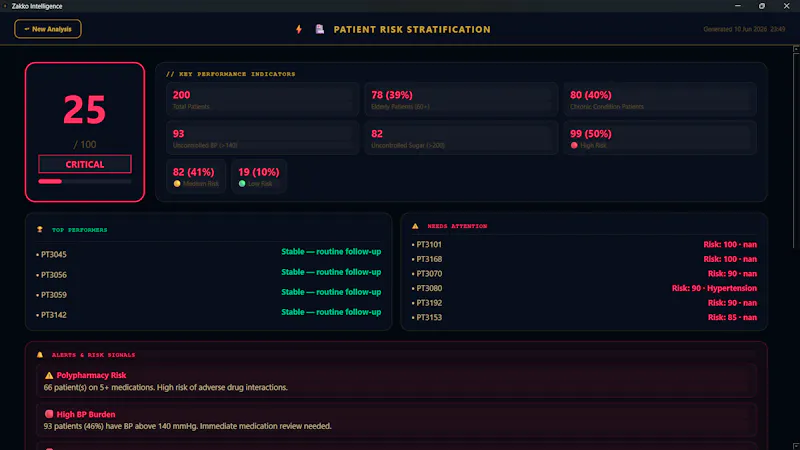Screen dimensions: 800x450
Task: Click the yellow dot next to Medium Risk
Action: click(x=177, y=184)
